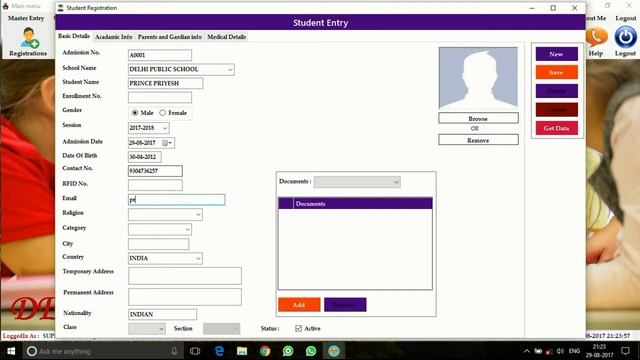The height and width of the screenshot is (360, 640).
Task: Open File Explorer from the taskbar
Action: [x=242, y=351]
